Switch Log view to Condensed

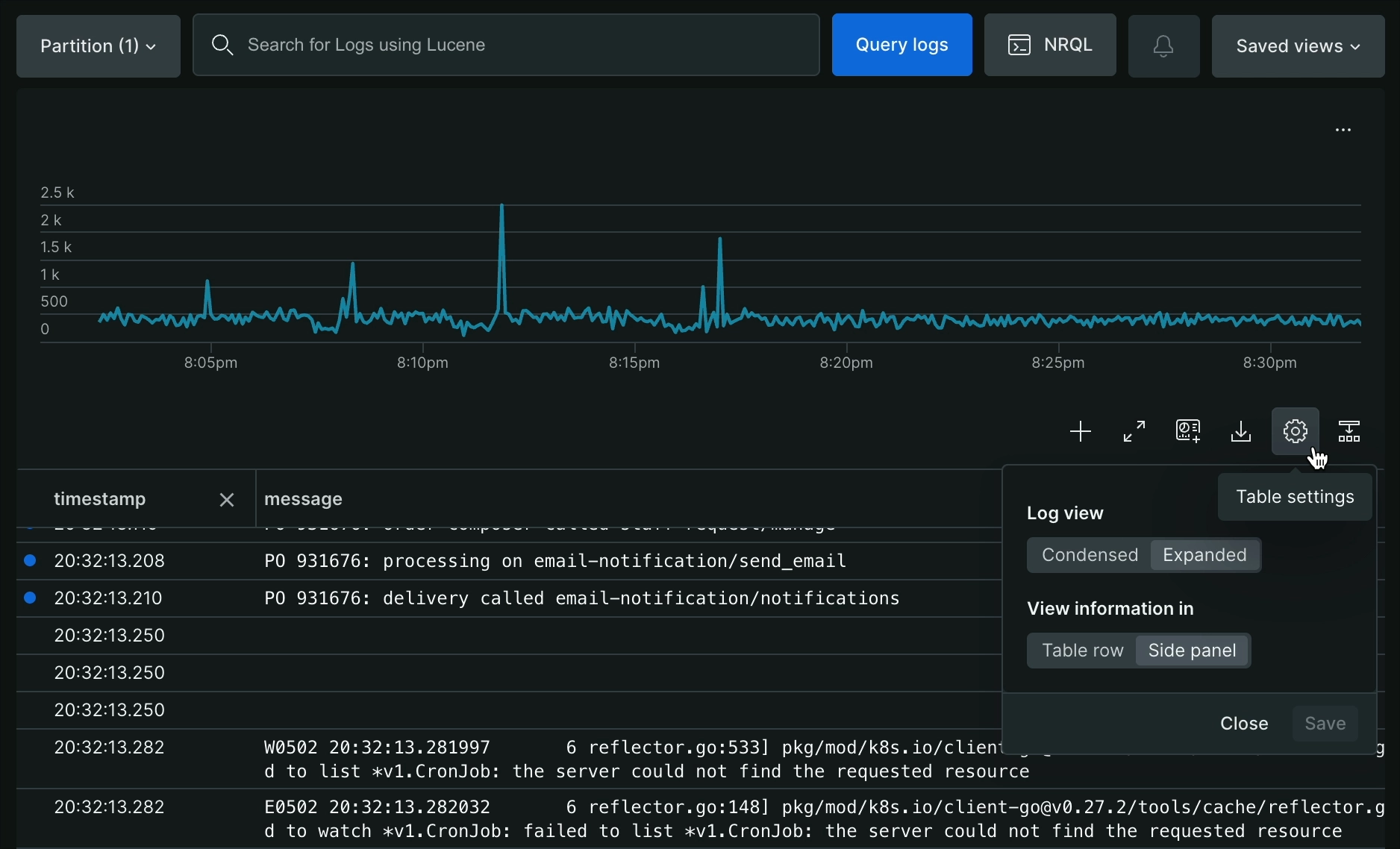click(1090, 555)
